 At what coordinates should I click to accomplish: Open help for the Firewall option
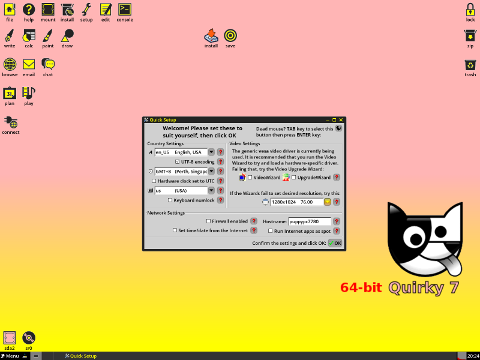(254, 221)
